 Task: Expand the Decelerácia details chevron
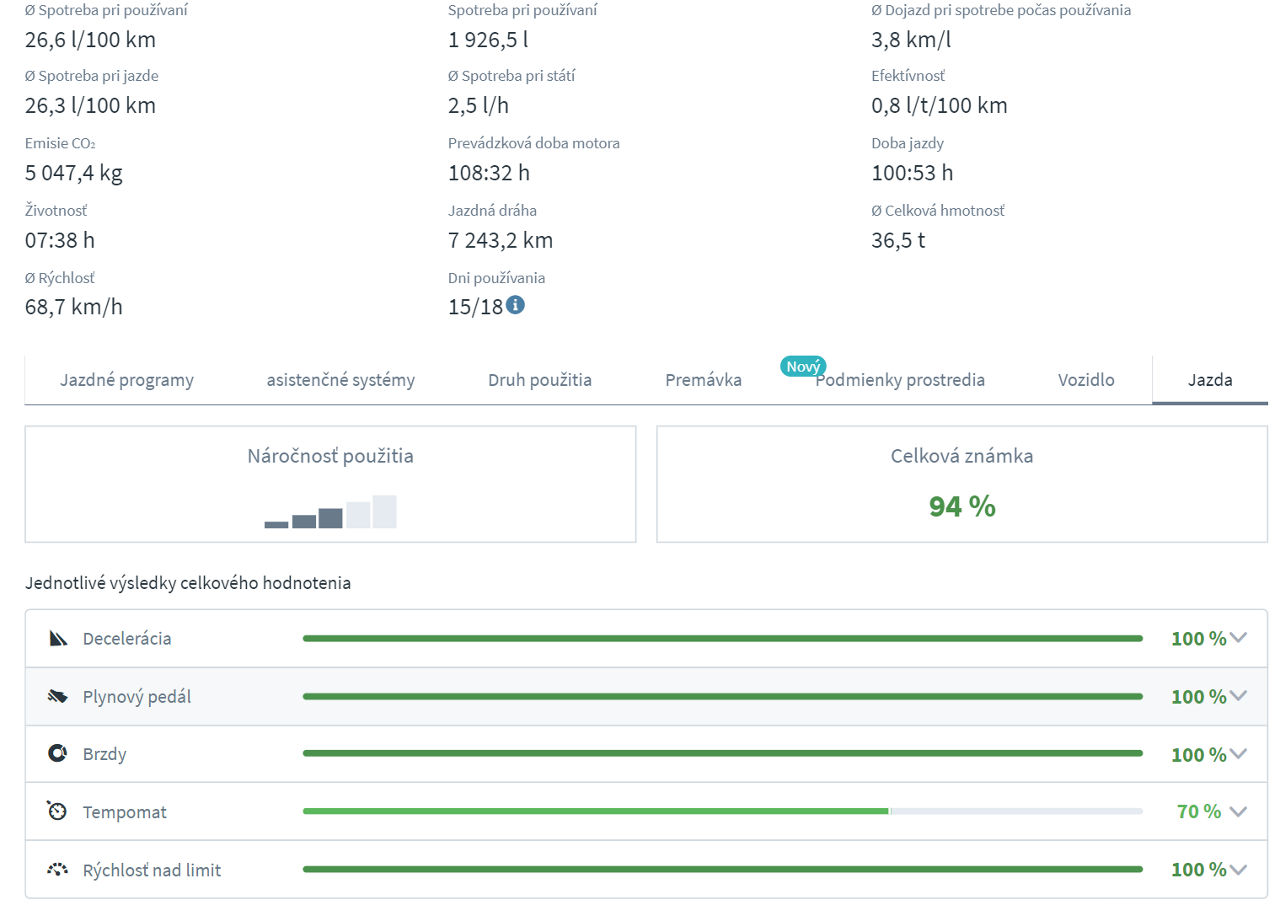pos(1238,638)
